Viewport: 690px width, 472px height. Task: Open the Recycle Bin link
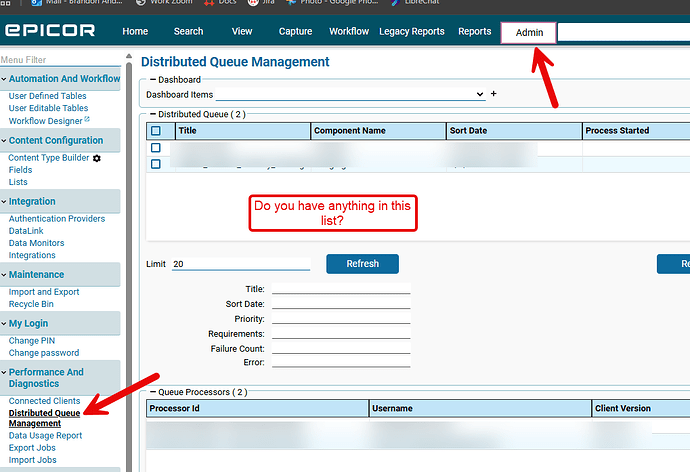pyautogui.click(x=31, y=304)
